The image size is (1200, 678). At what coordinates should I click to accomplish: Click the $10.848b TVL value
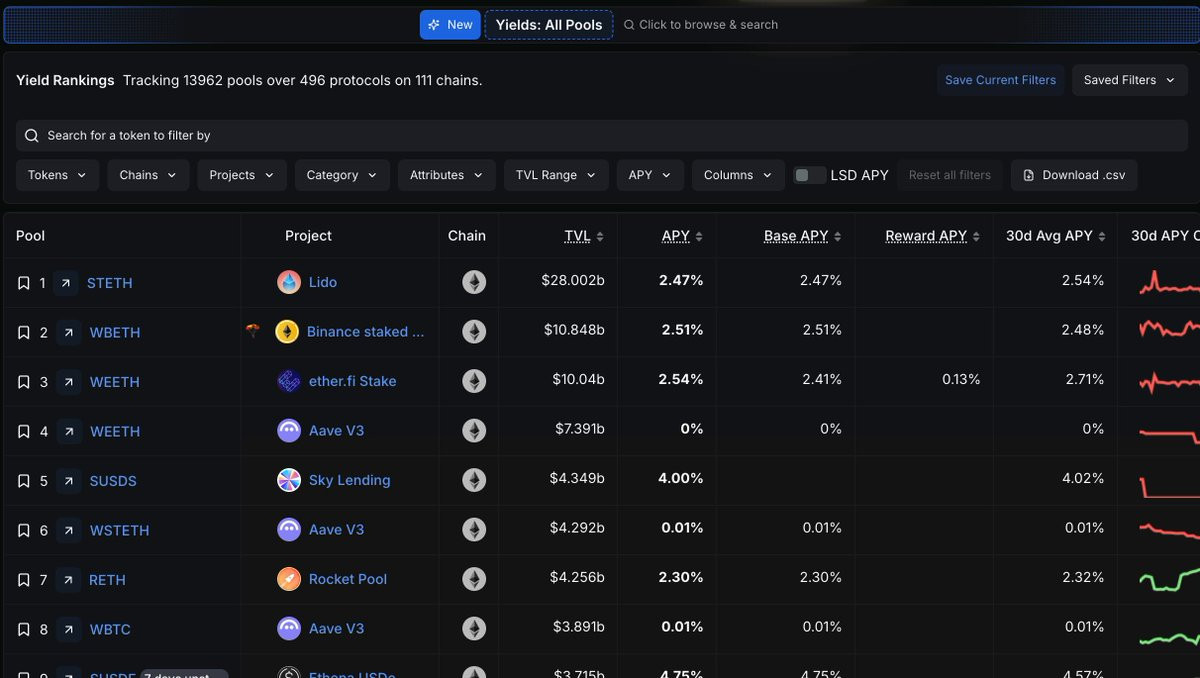[574, 330]
